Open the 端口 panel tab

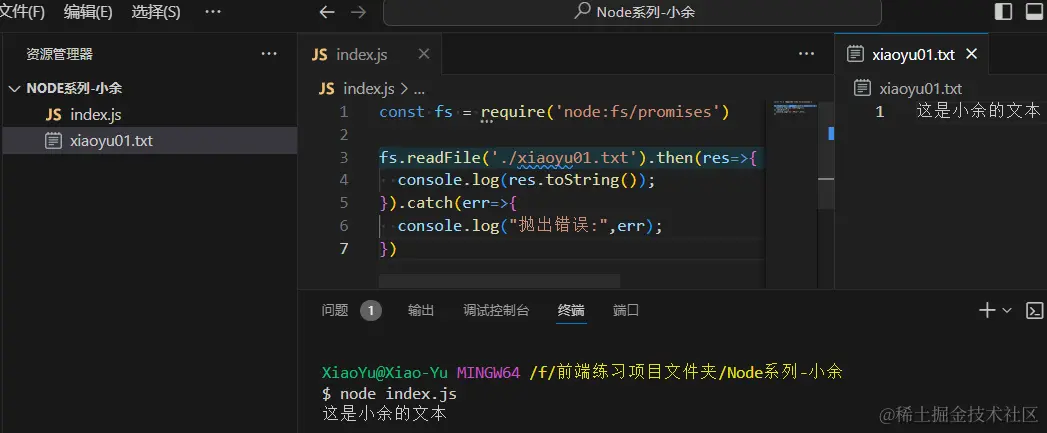tap(626, 310)
